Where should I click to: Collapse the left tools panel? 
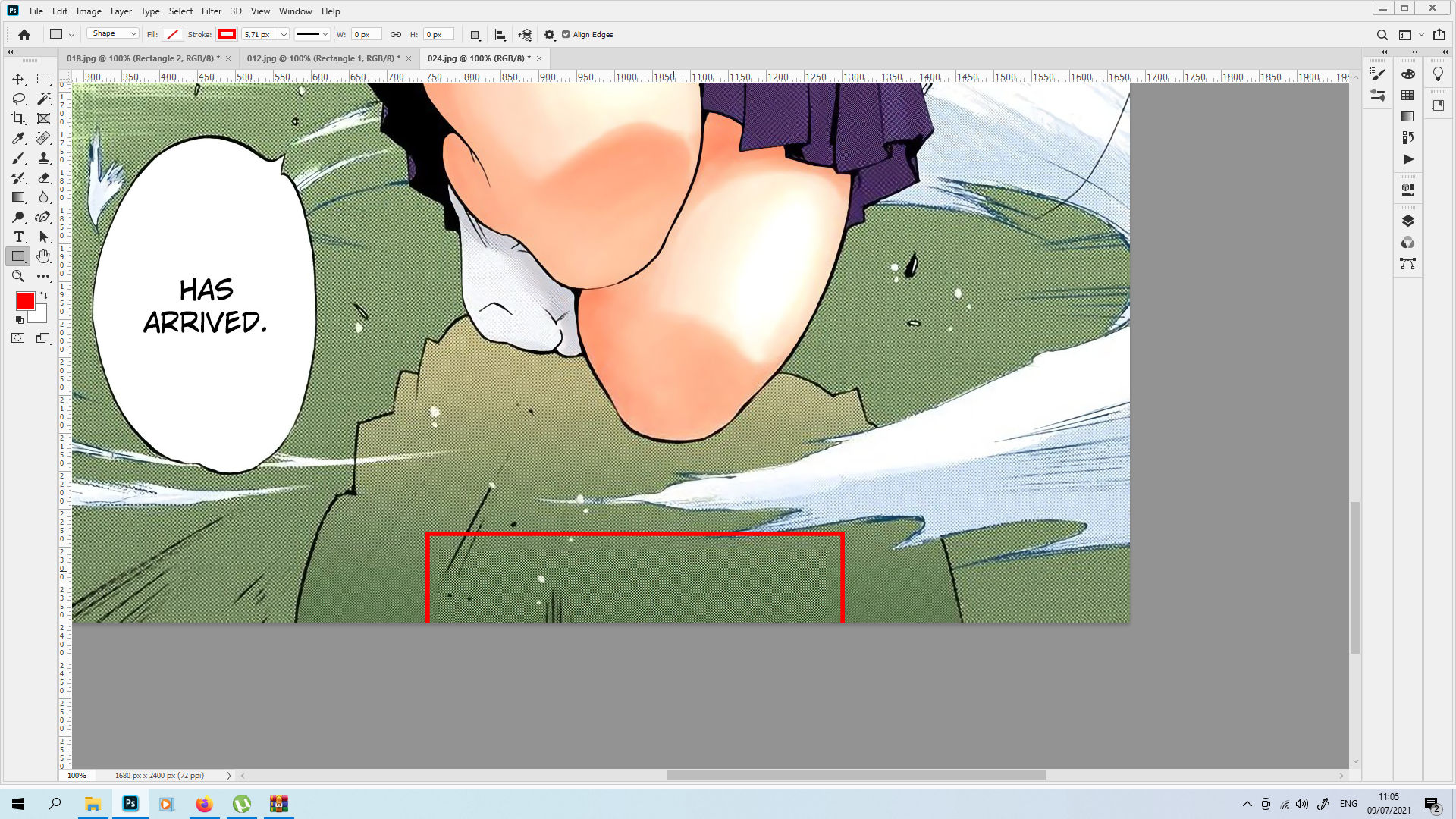10,52
